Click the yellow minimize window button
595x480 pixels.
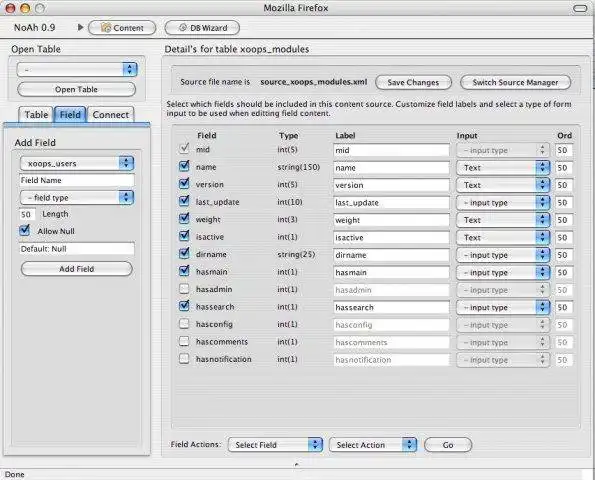click(x=25, y=8)
